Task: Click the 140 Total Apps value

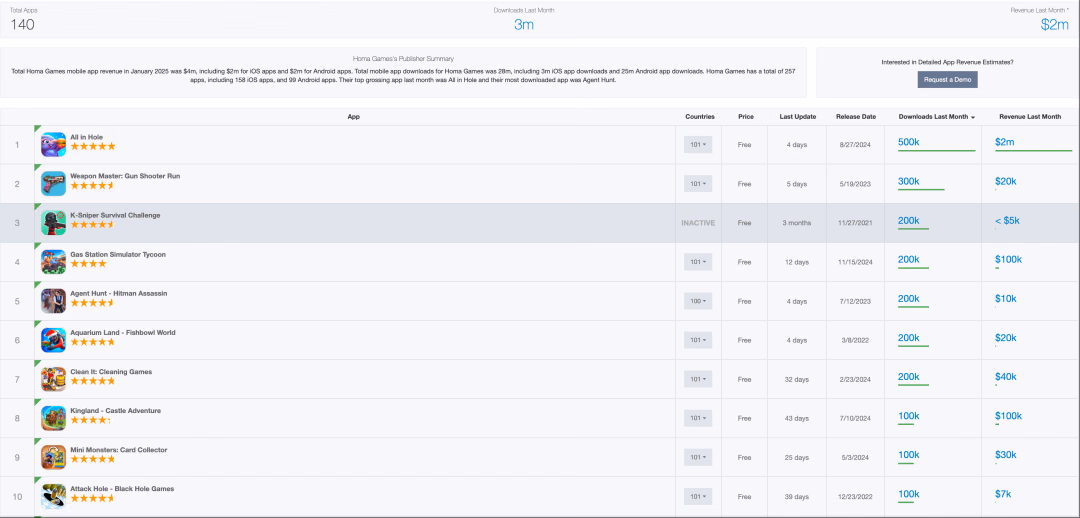Action: click(x=22, y=25)
